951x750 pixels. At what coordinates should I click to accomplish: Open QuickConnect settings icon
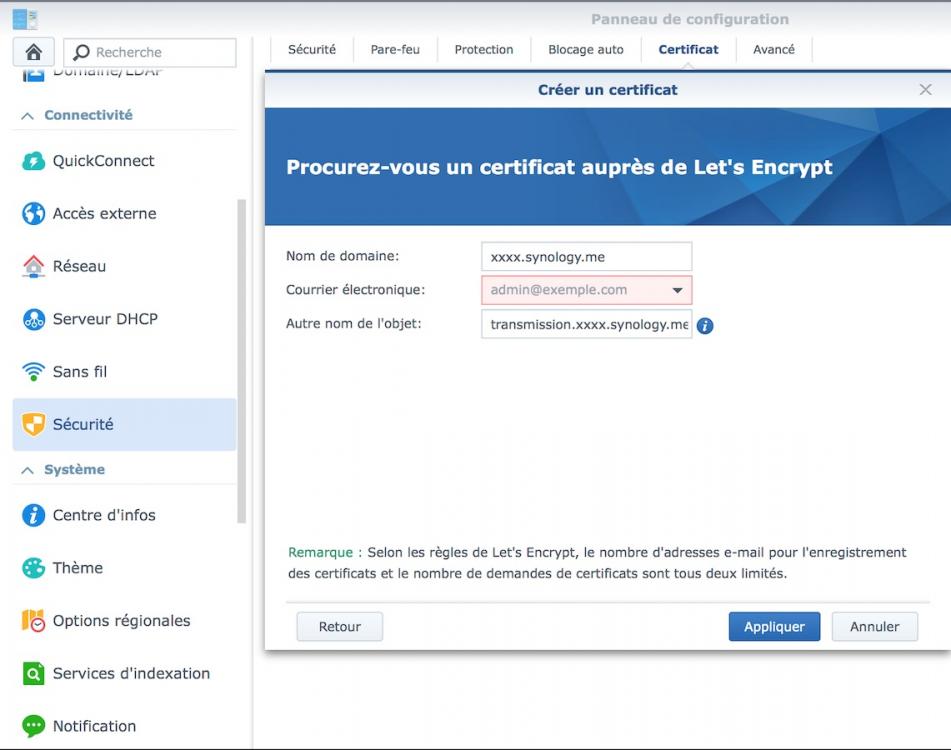tap(34, 161)
